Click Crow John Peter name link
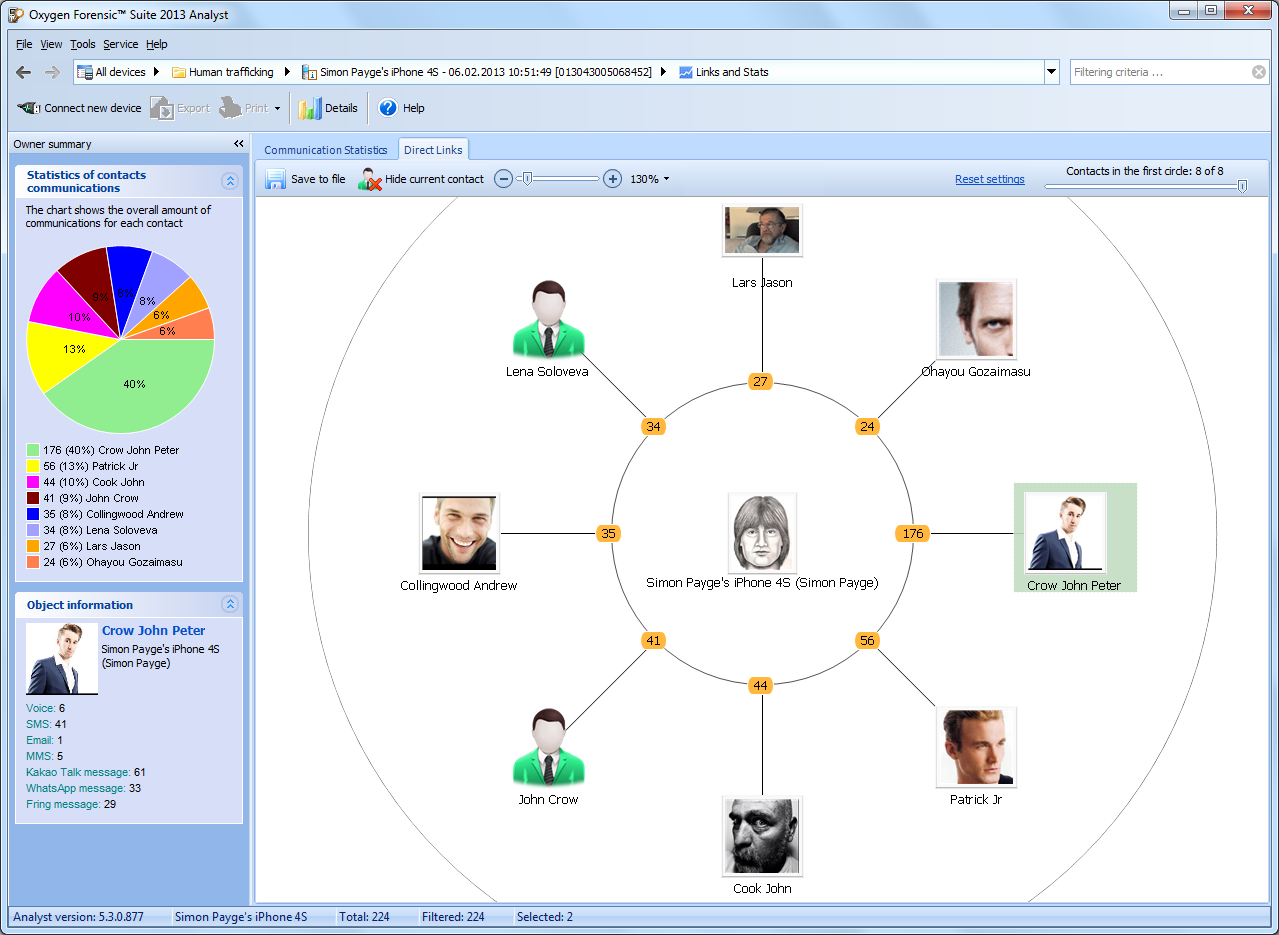 (x=154, y=631)
